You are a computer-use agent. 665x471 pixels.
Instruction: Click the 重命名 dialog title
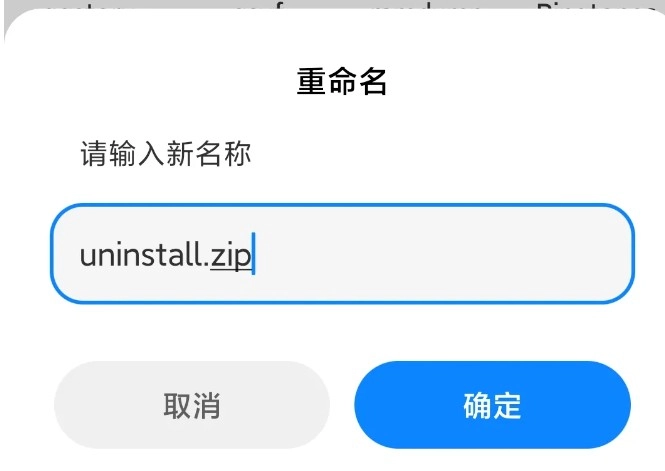tap(342, 81)
